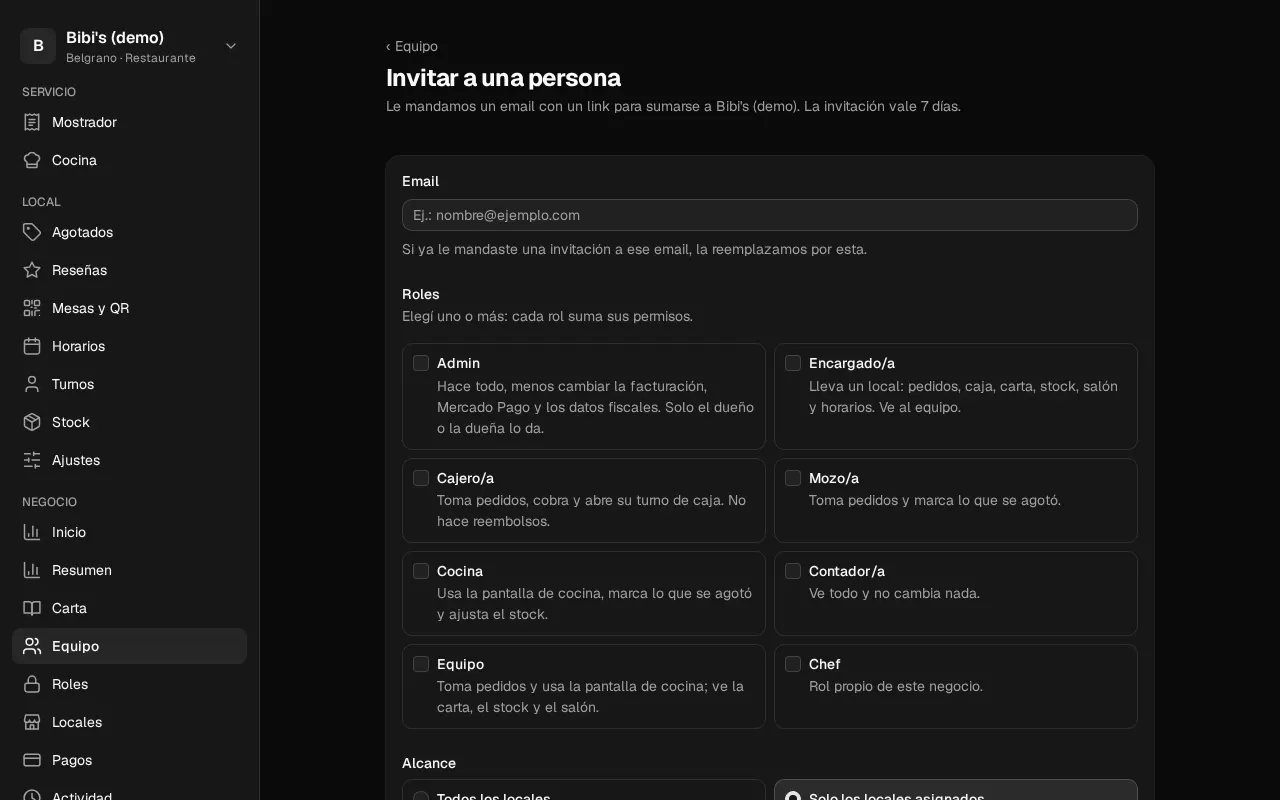
Task: Check the Cajero/a role checkbox
Action: [x=421, y=478]
